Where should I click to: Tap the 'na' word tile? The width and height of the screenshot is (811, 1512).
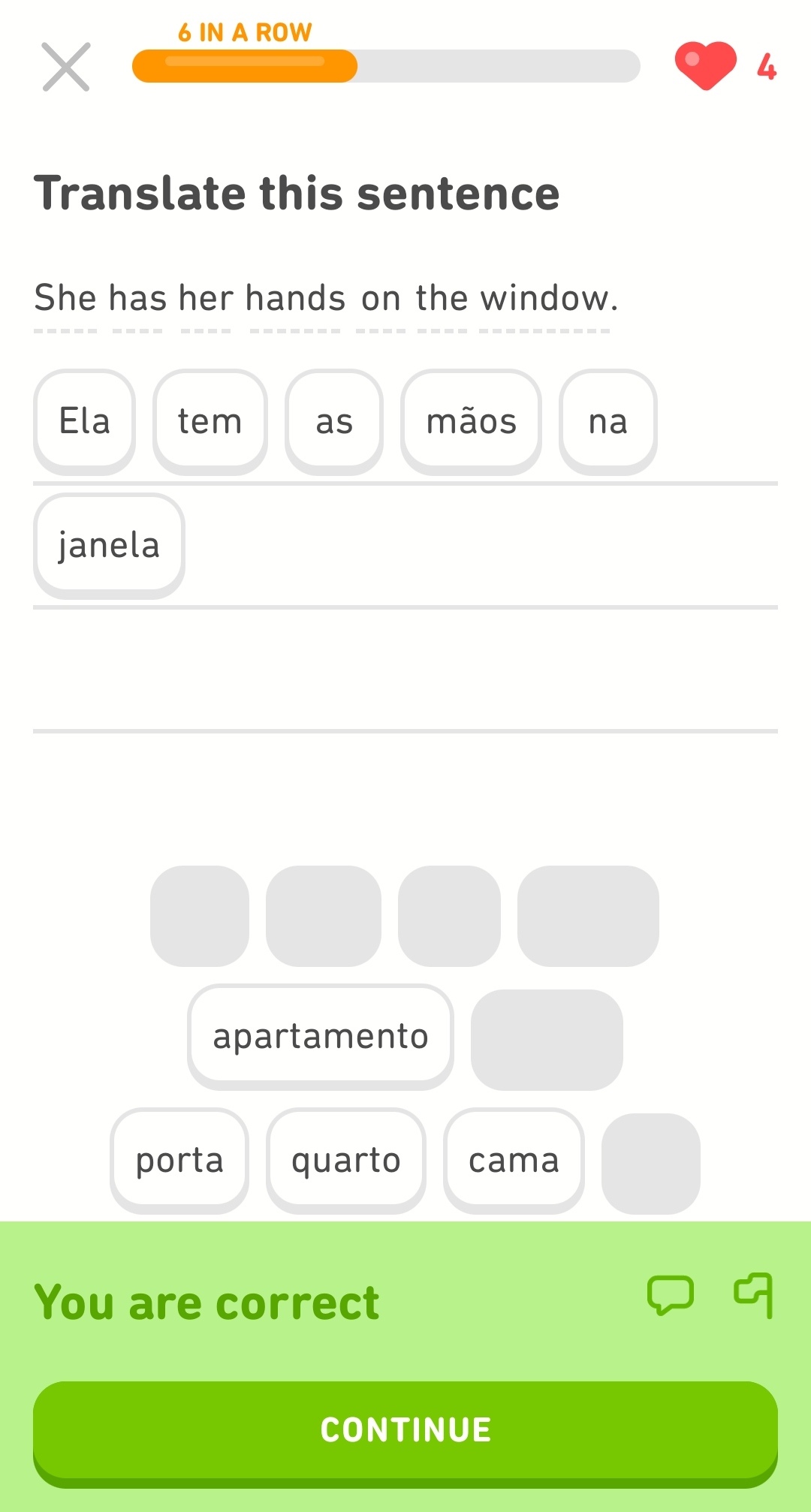pyautogui.click(x=607, y=421)
